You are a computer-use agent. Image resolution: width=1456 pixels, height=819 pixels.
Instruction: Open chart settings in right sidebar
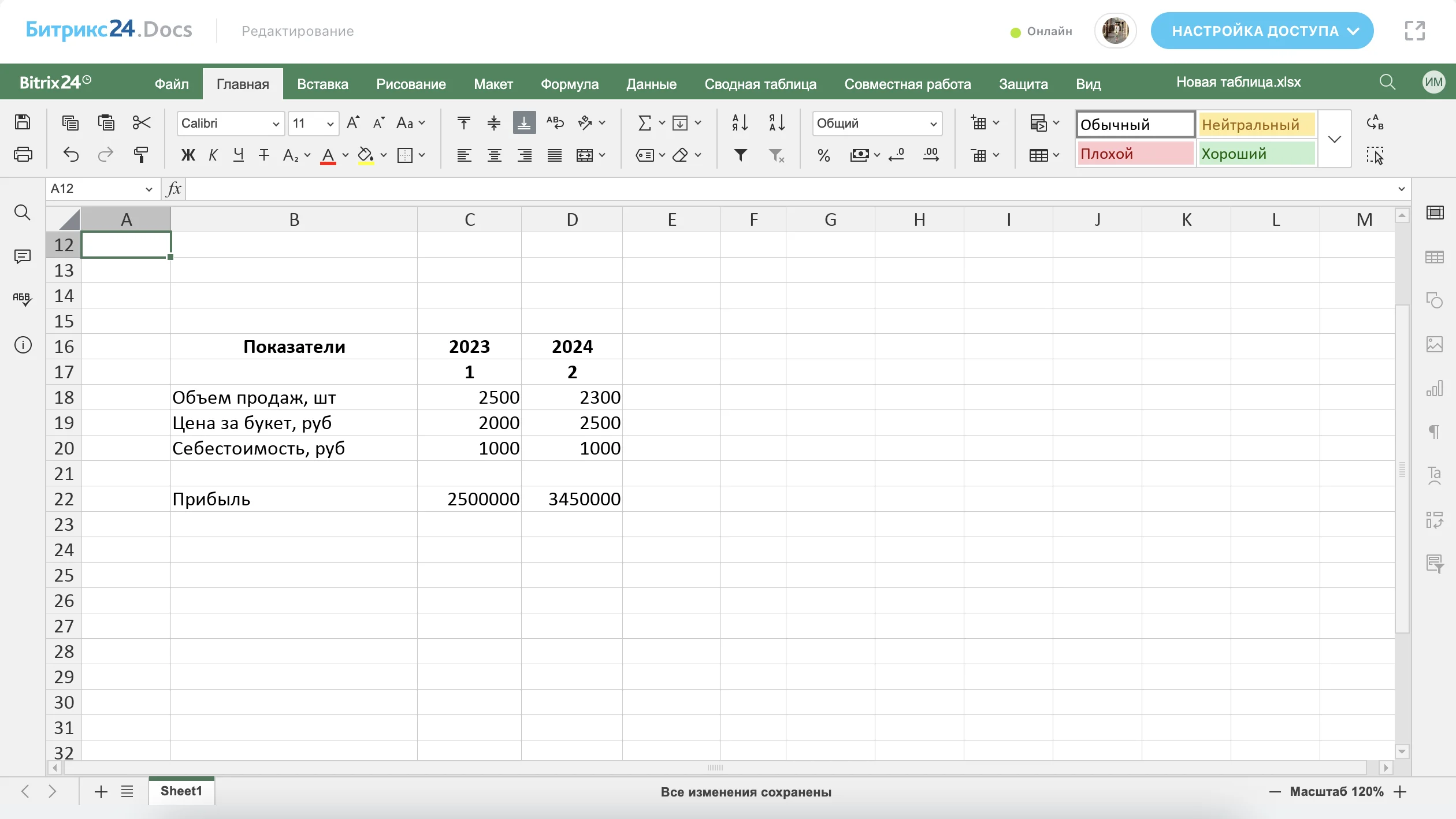tap(1435, 388)
